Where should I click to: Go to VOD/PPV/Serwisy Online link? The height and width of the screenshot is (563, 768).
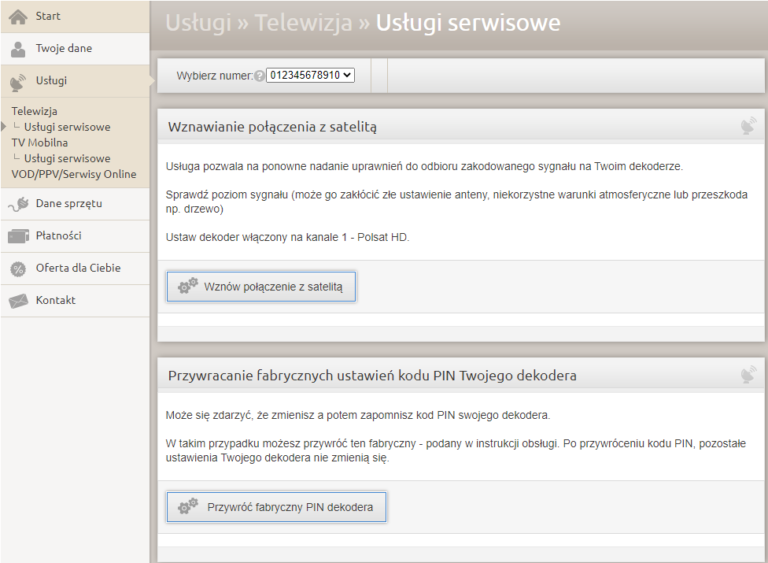[73, 174]
